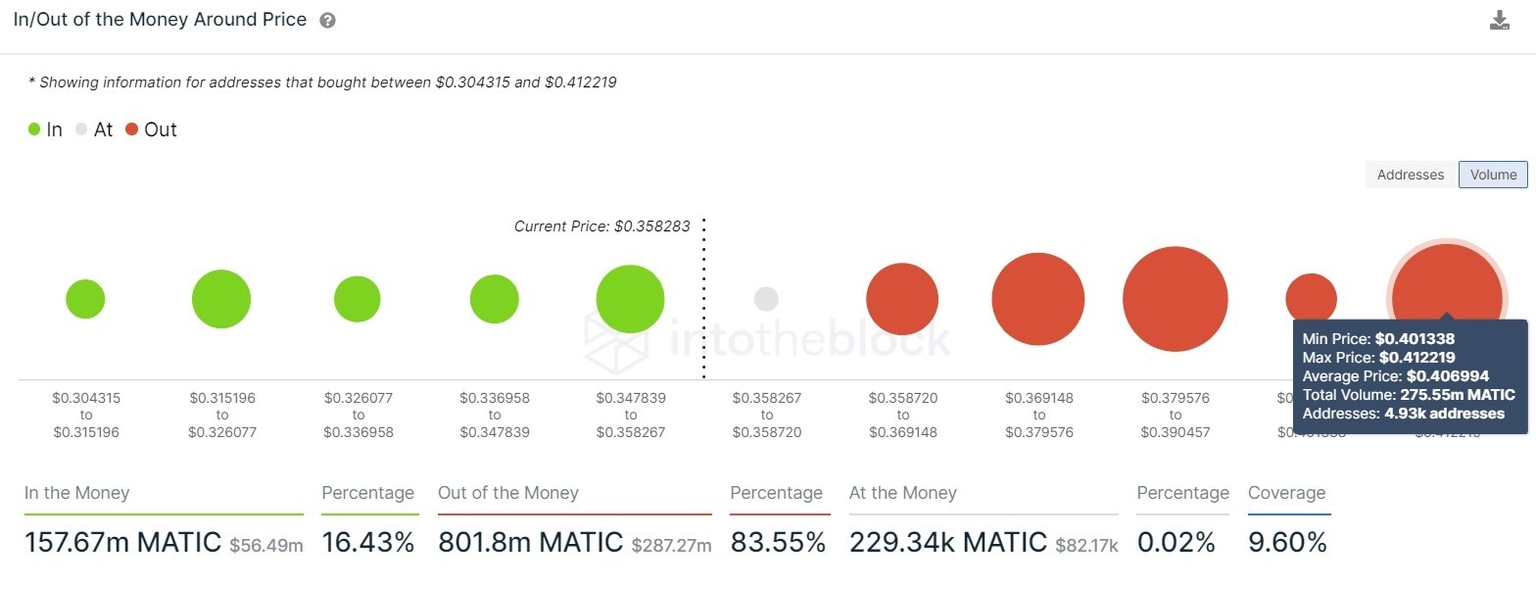Click the In the Money column header
1536x595 pixels.
76,492
